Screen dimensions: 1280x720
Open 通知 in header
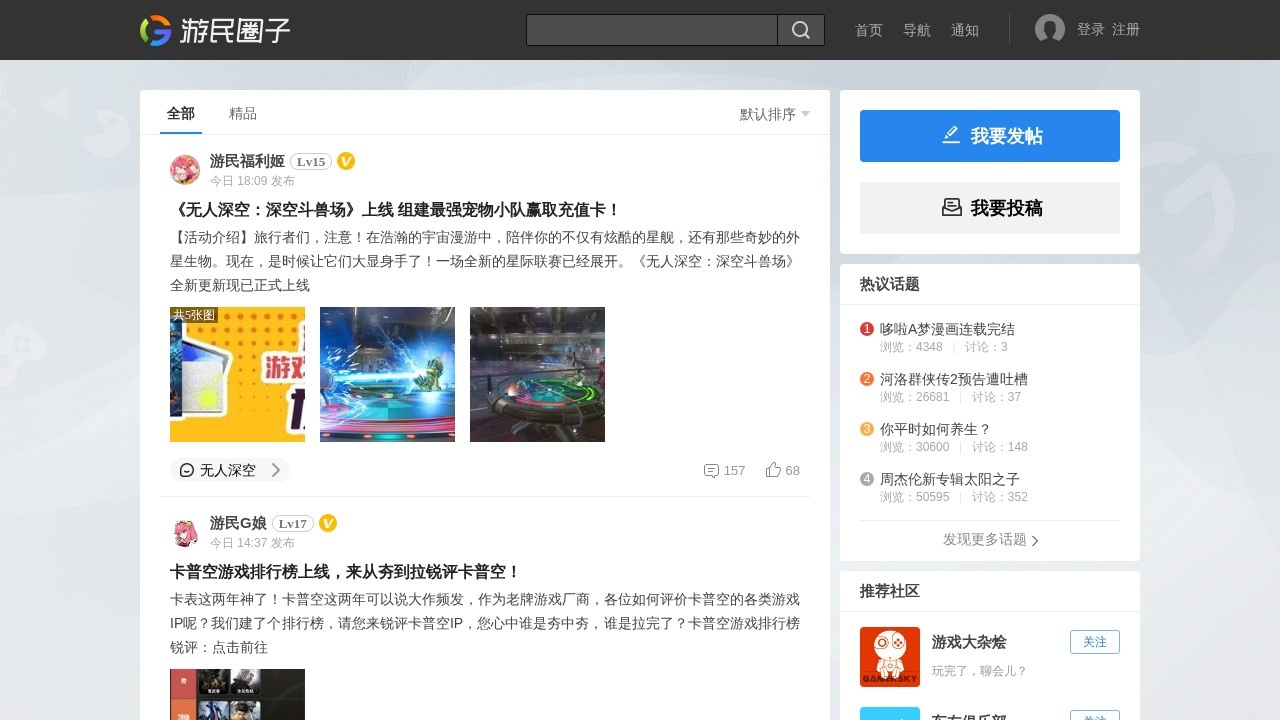965,30
